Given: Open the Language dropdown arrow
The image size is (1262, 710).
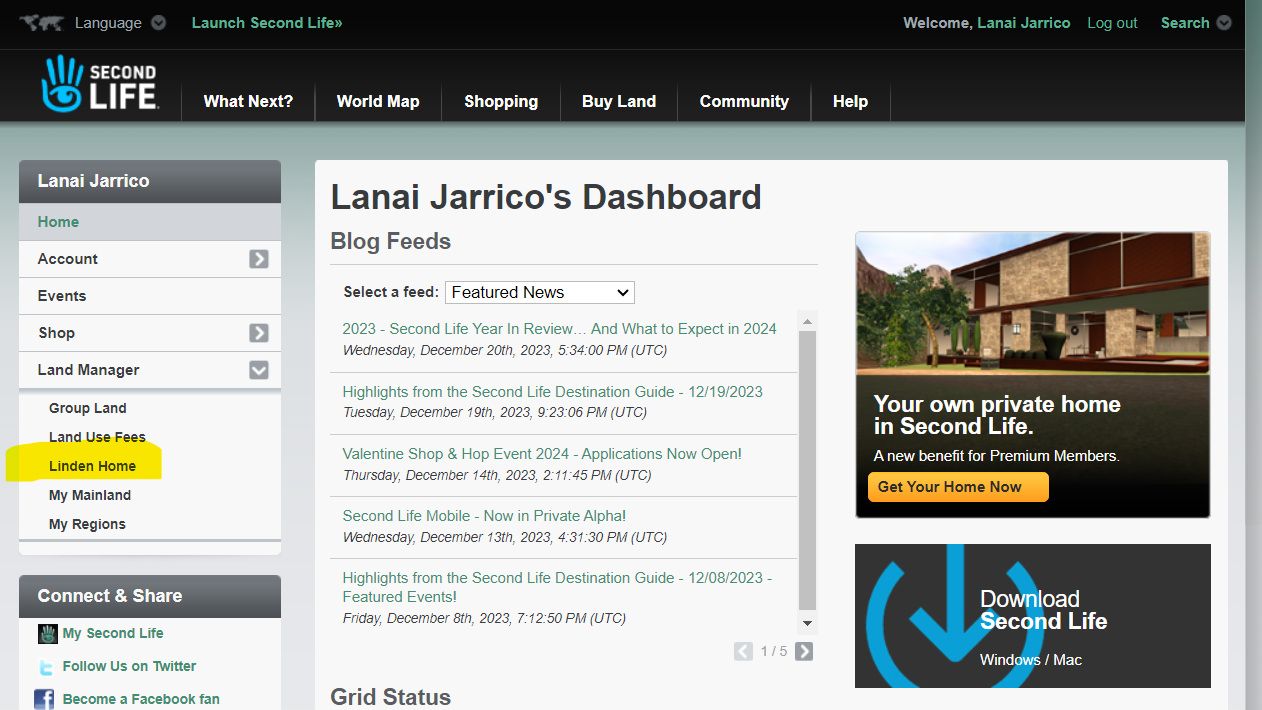Looking at the screenshot, I should tap(158, 23).
